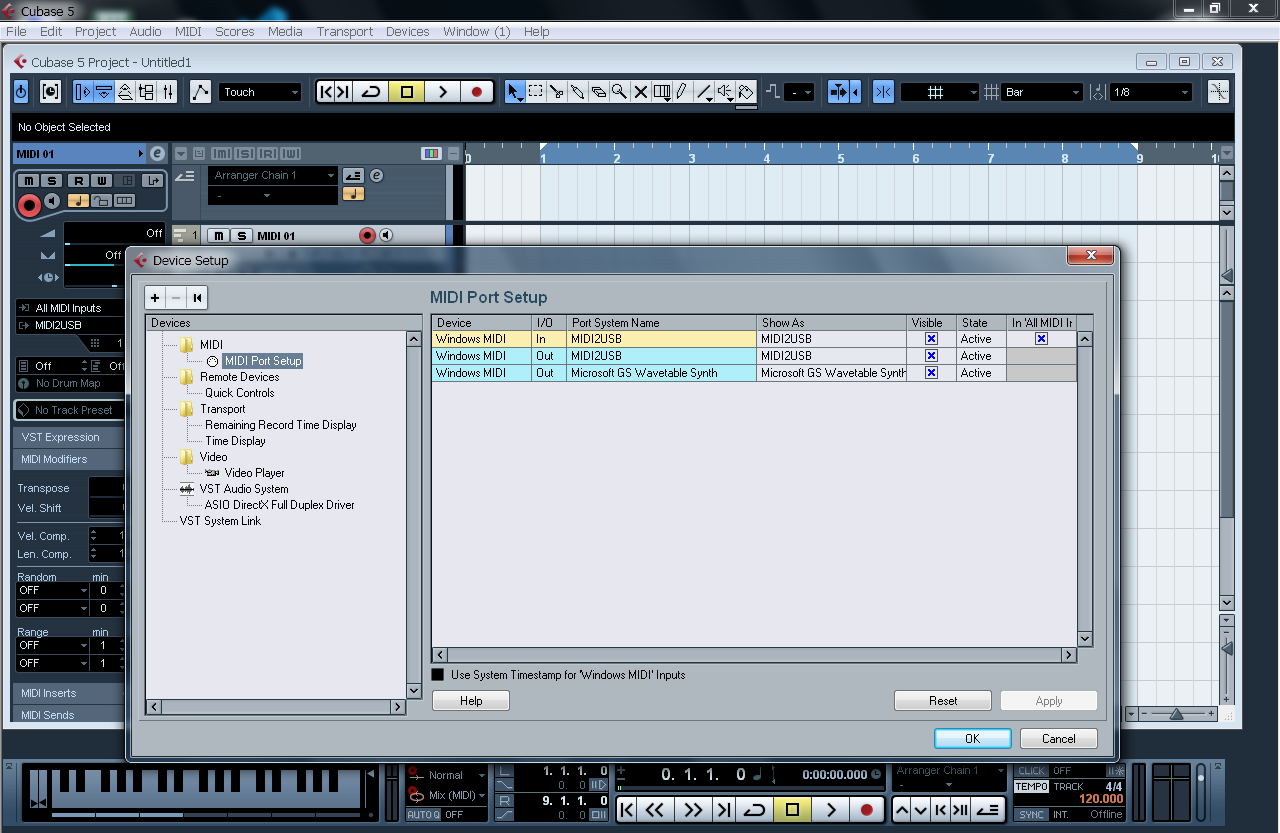Toggle Visible checkbox for Microsoft GS Wavetable Synth
The width and height of the screenshot is (1280, 833).
931,373
